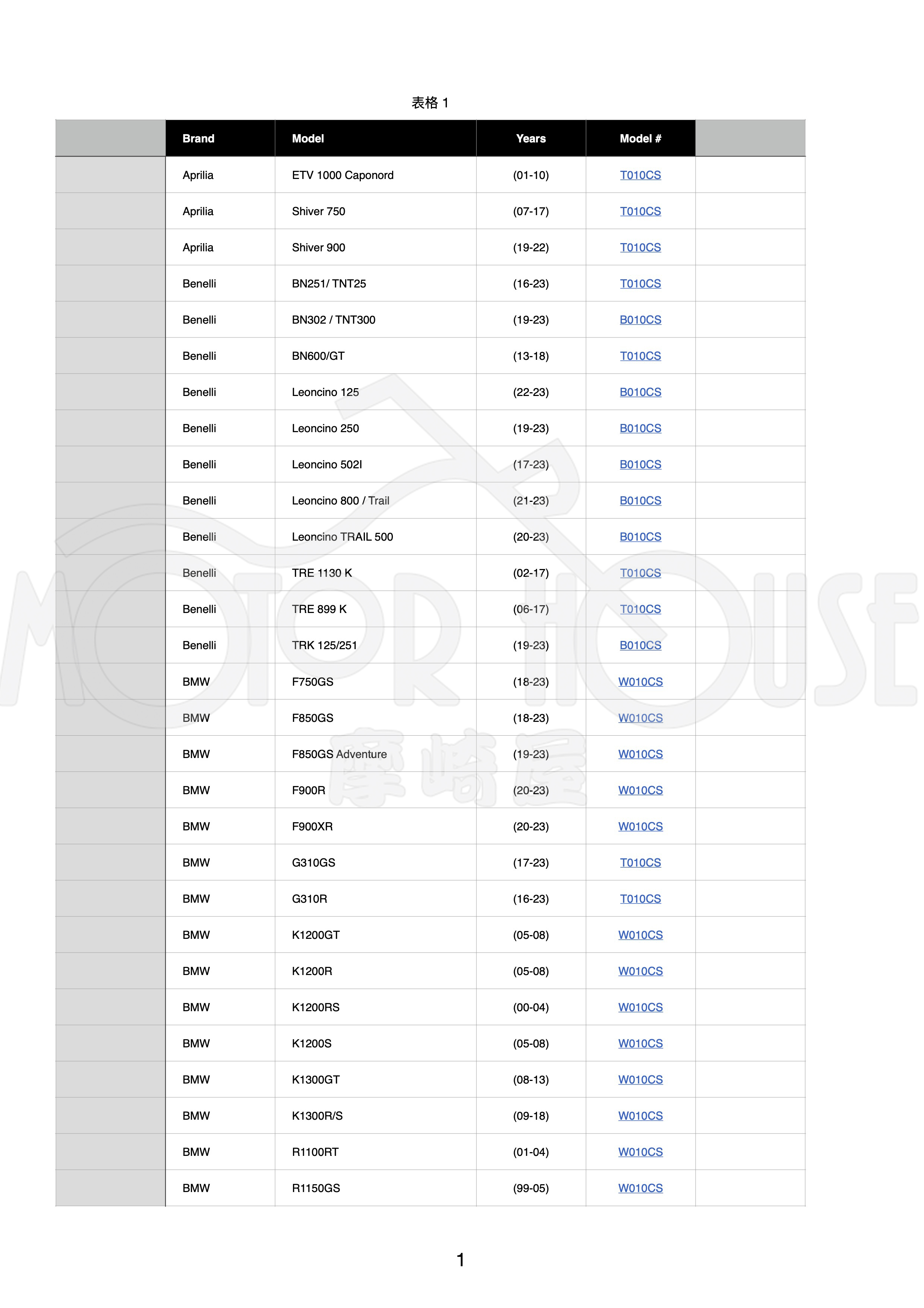Click the T010CS link in the BN600/GT row
Screen dimensions: 924x1308
(640, 356)
